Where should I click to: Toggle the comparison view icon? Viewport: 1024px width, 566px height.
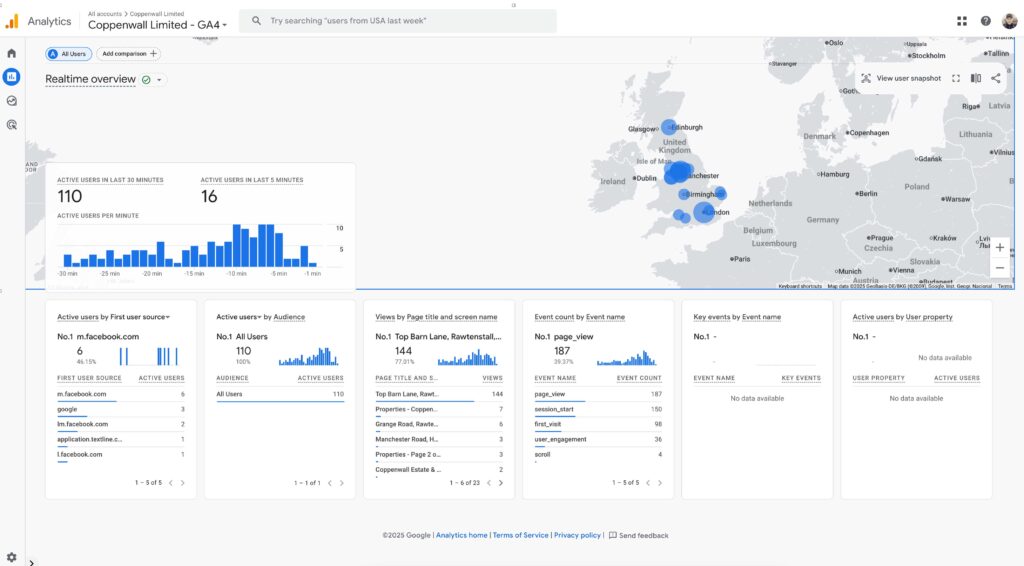[x=976, y=78]
